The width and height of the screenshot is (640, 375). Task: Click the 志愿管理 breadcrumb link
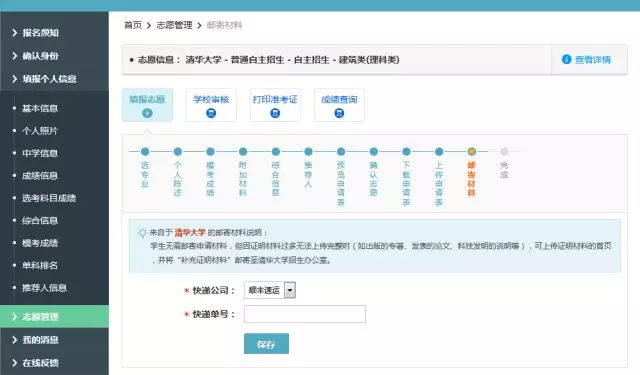tap(174, 25)
